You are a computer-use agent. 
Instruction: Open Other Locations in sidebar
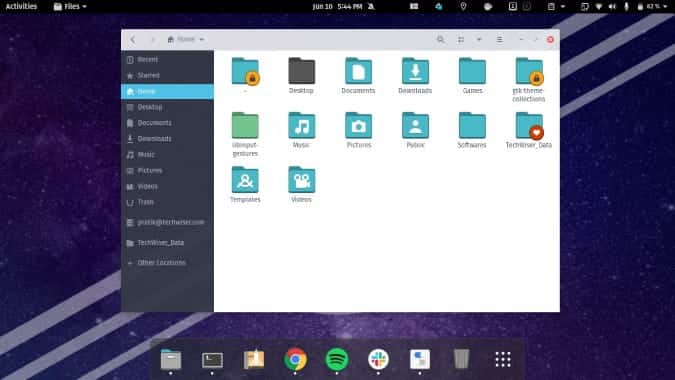click(x=167, y=263)
